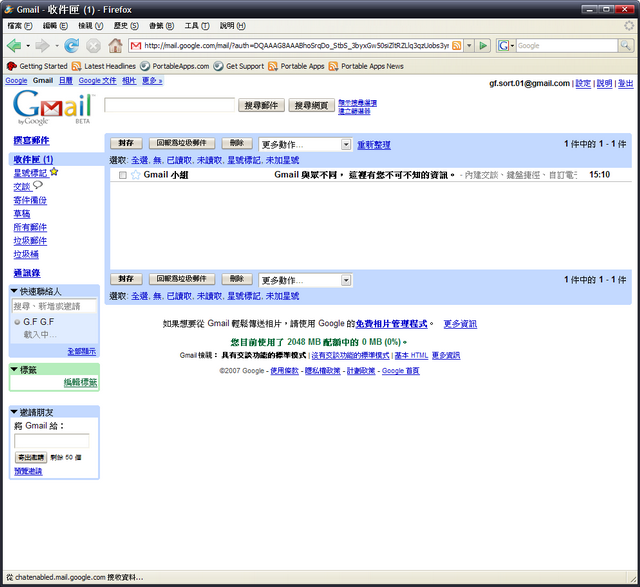Click the 設定 link at top right

583,84
